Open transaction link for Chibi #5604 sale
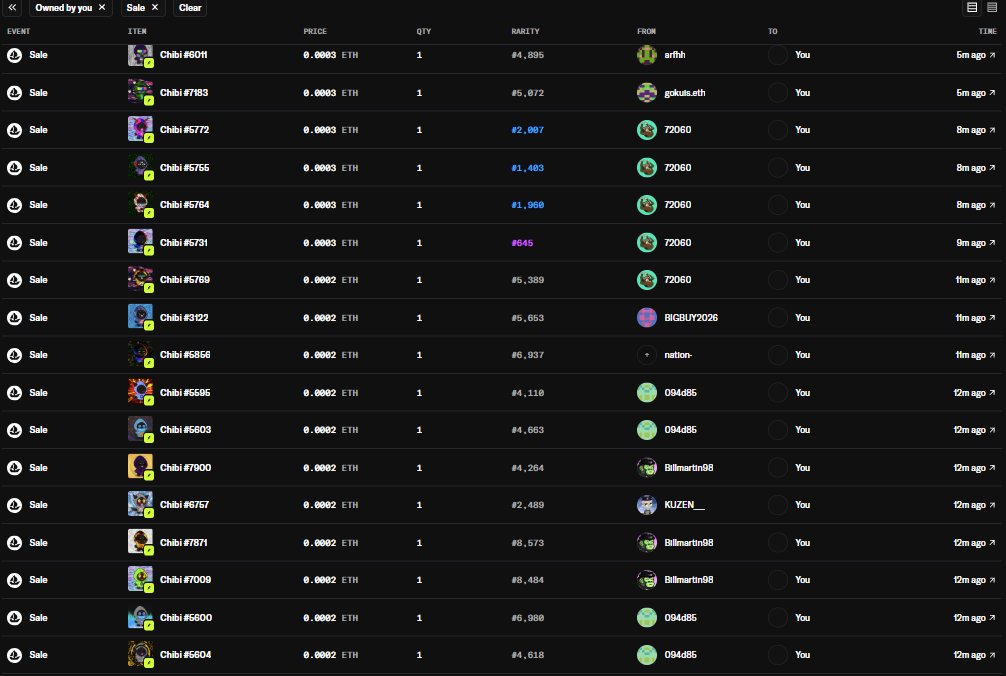Viewport: 1006px width, 676px height. point(993,655)
